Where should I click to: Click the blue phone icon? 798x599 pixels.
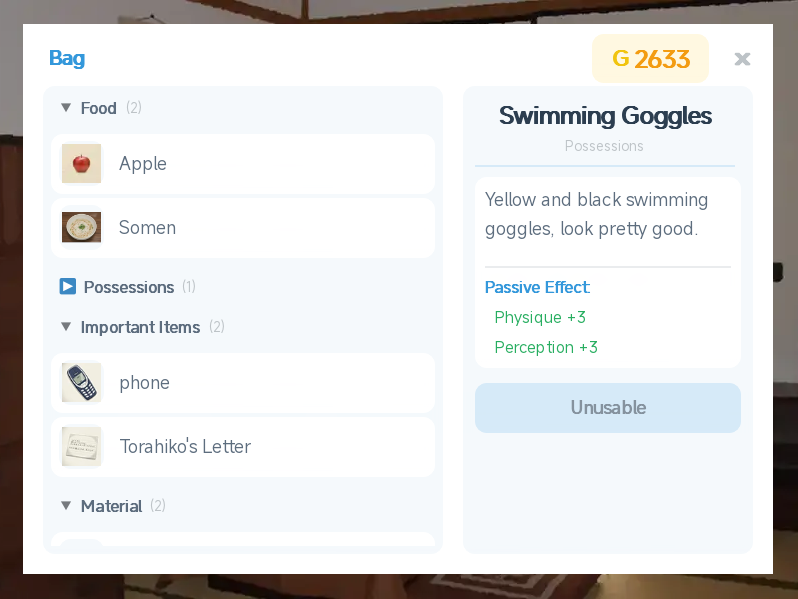click(x=81, y=383)
